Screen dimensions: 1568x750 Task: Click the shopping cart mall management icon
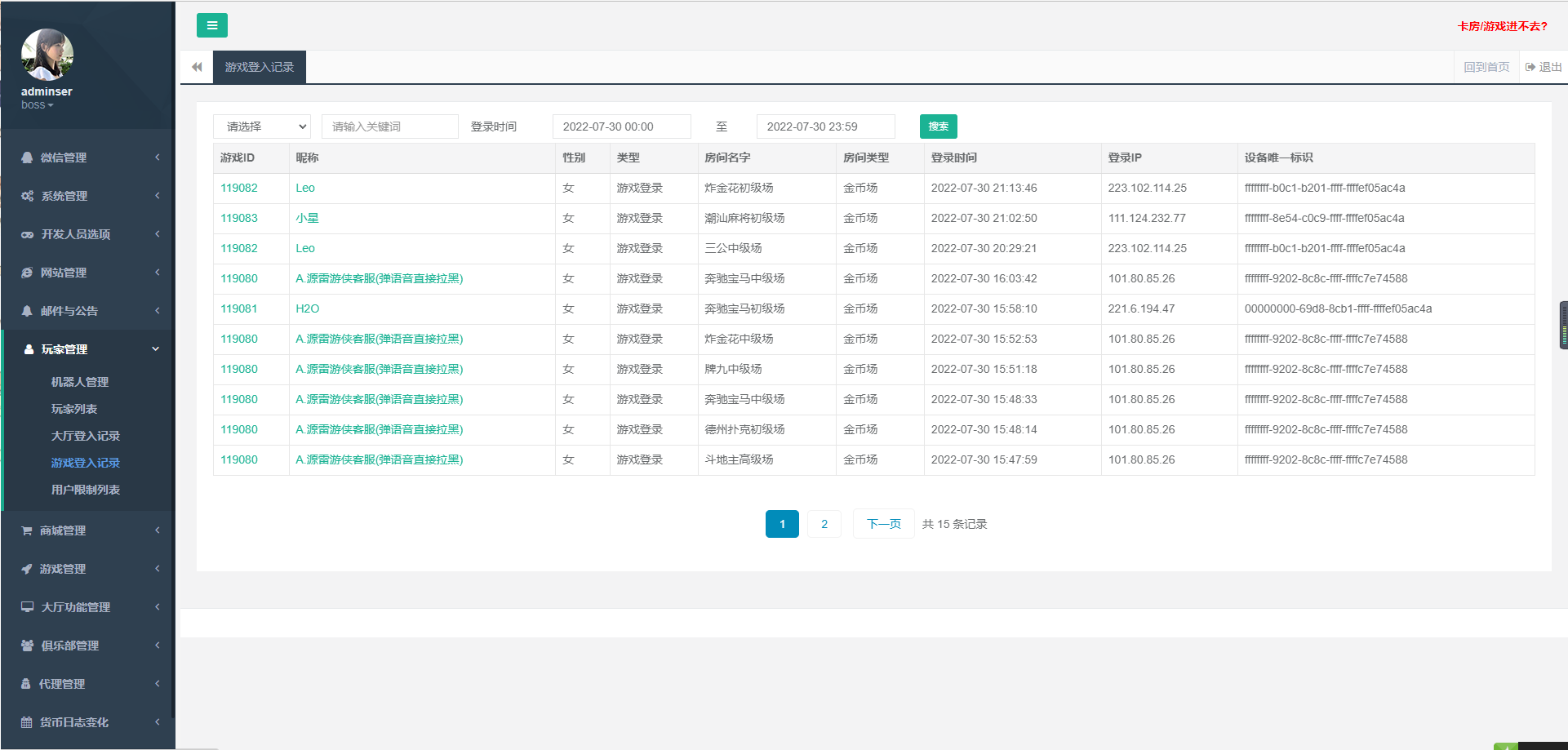pos(27,530)
